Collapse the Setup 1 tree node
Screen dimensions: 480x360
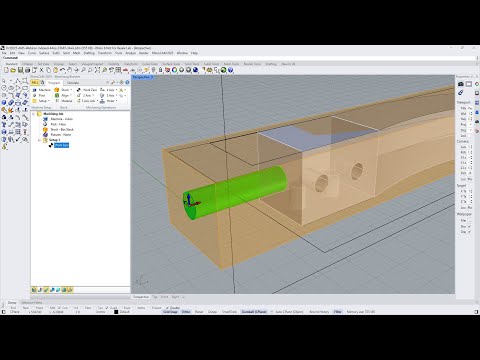click(x=39, y=140)
